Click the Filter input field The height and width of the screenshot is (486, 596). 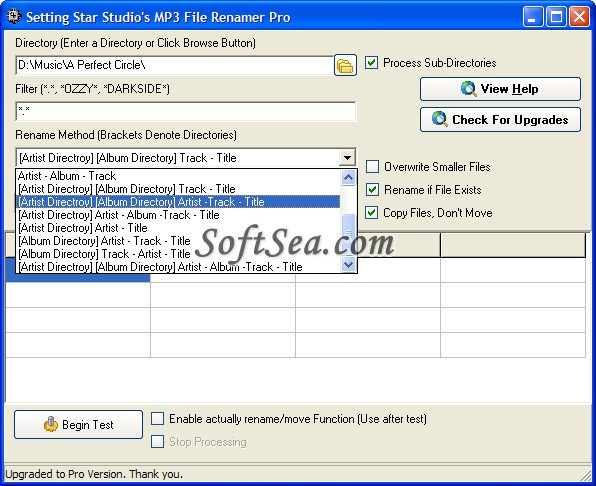coord(186,111)
